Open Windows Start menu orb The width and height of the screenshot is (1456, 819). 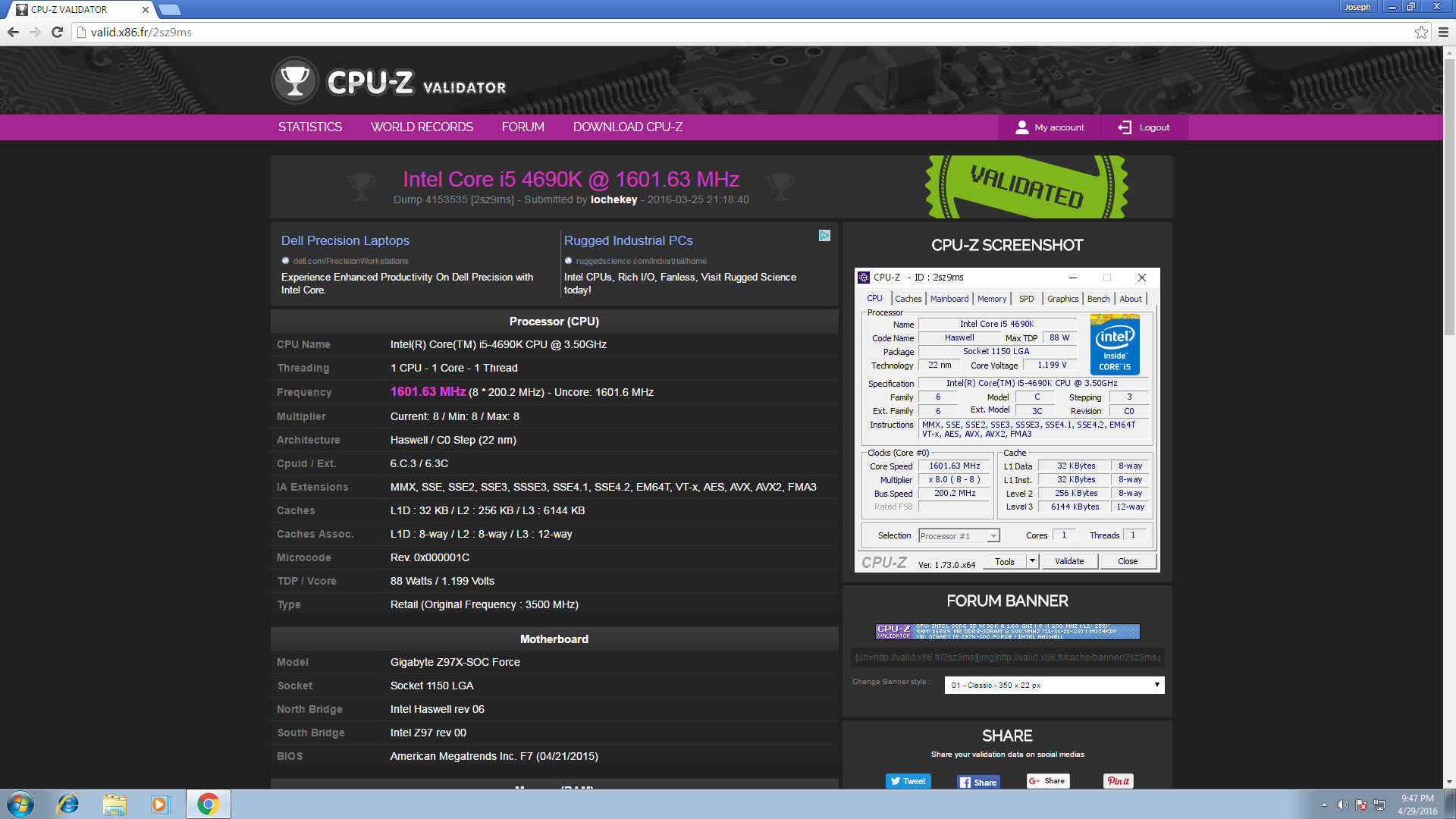pyautogui.click(x=20, y=804)
